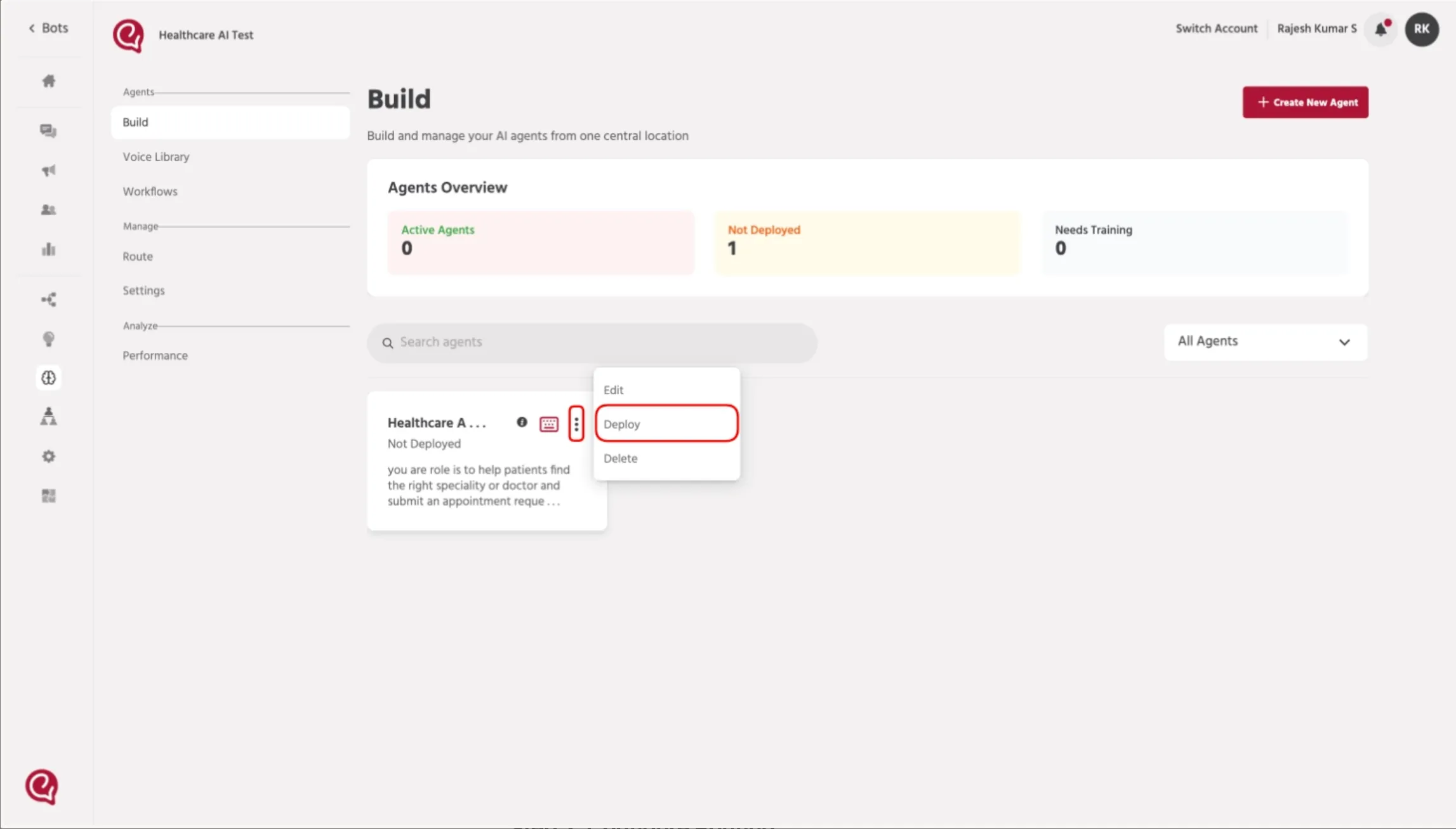The width and height of the screenshot is (1456, 829).
Task: Open the three-dot menu on agent card
Action: 576,423
